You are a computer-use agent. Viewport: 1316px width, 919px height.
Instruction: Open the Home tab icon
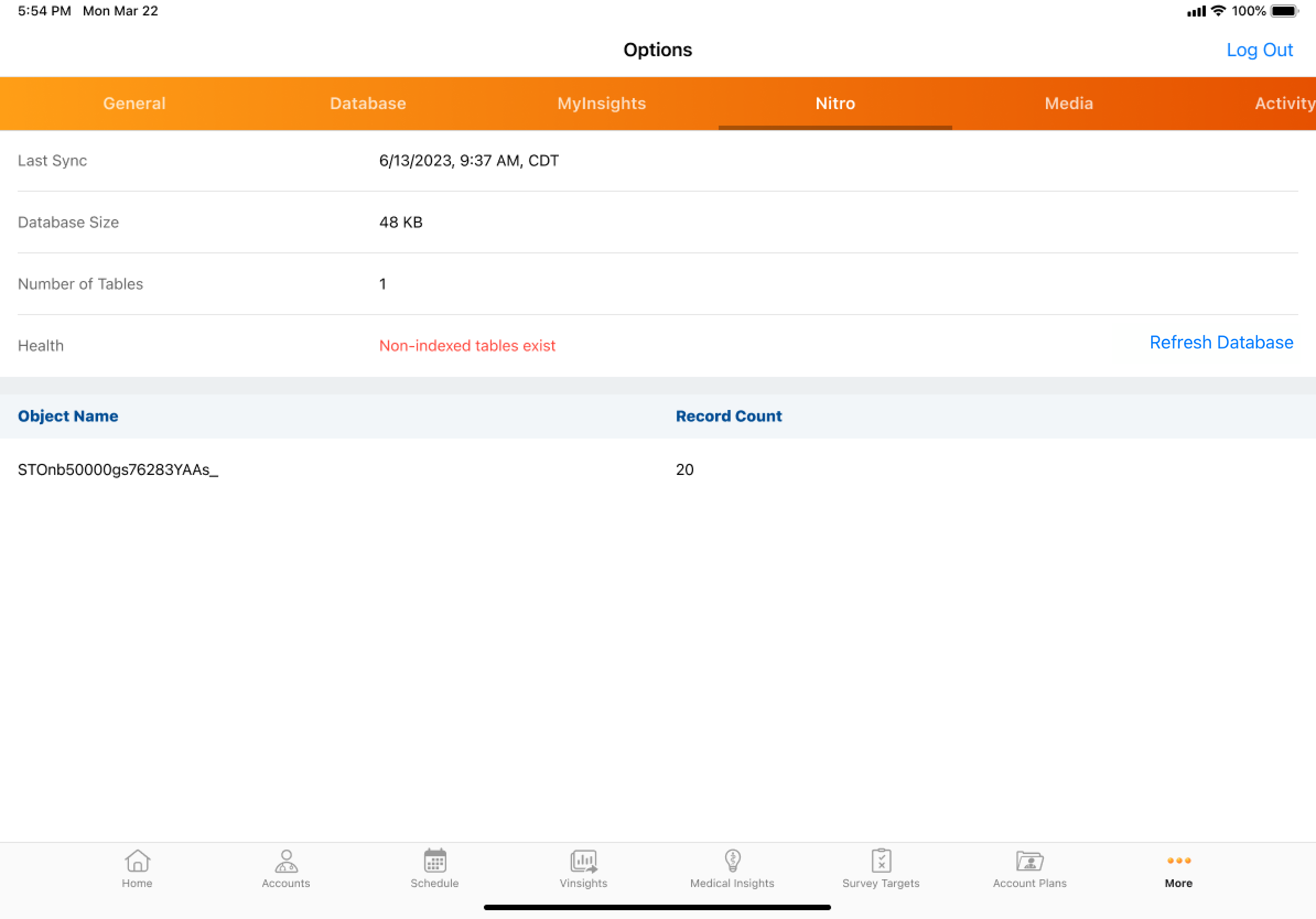[137, 861]
